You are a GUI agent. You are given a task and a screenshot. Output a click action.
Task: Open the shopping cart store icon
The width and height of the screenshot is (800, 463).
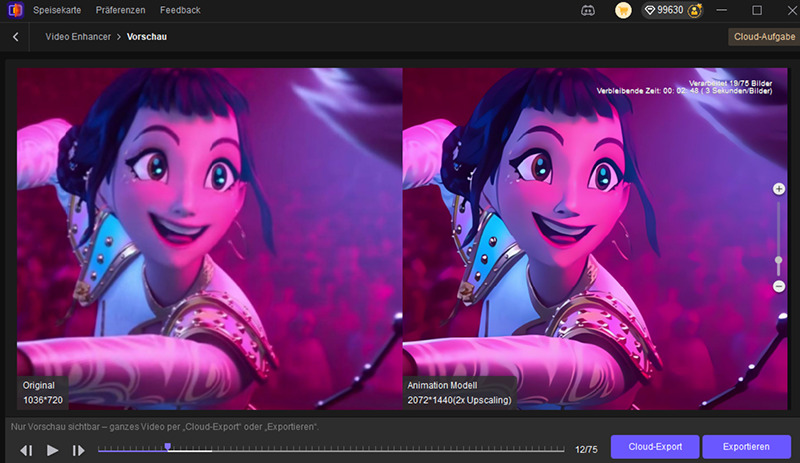[623, 10]
